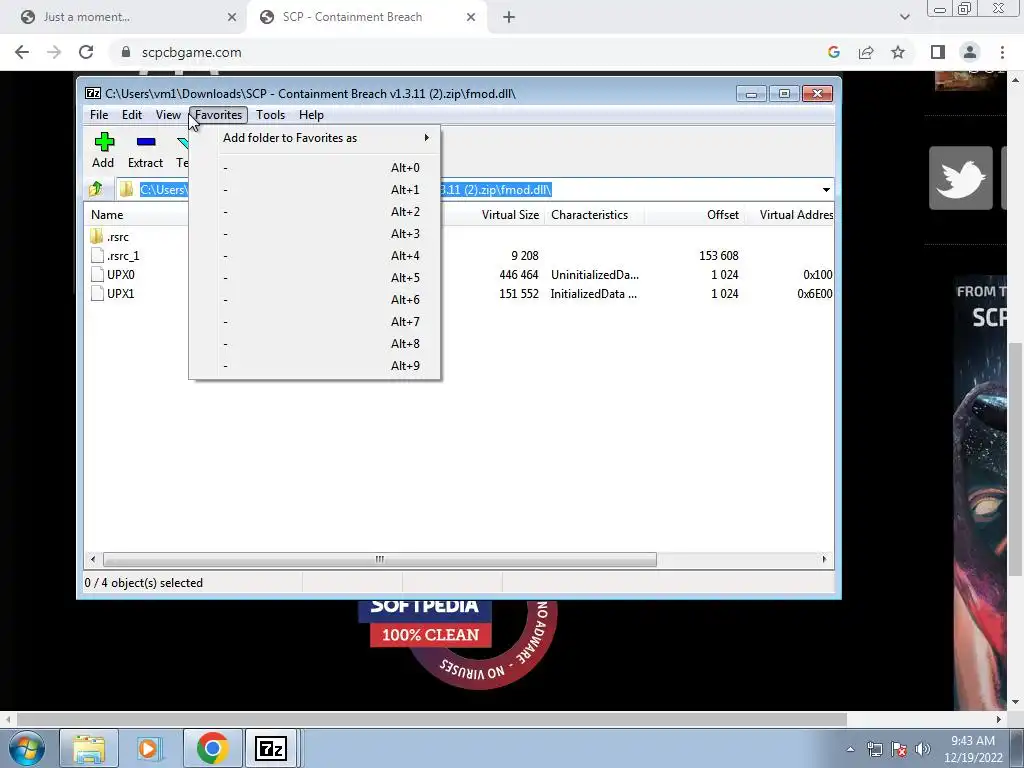Click the Action Center flag tray icon
This screenshot has height=768, width=1024.
pyautogui.click(x=899, y=749)
